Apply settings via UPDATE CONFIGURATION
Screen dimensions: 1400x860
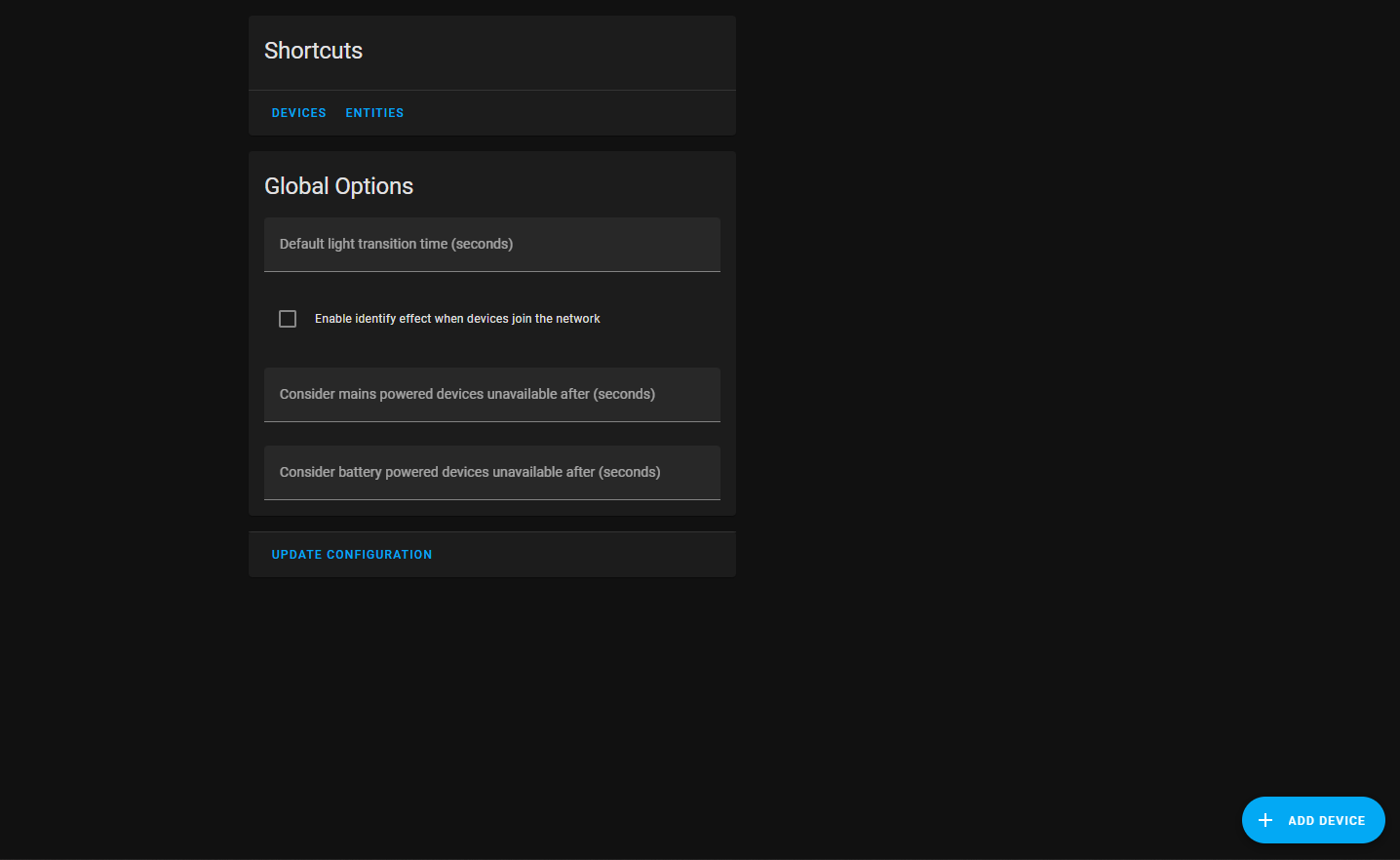point(352,554)
